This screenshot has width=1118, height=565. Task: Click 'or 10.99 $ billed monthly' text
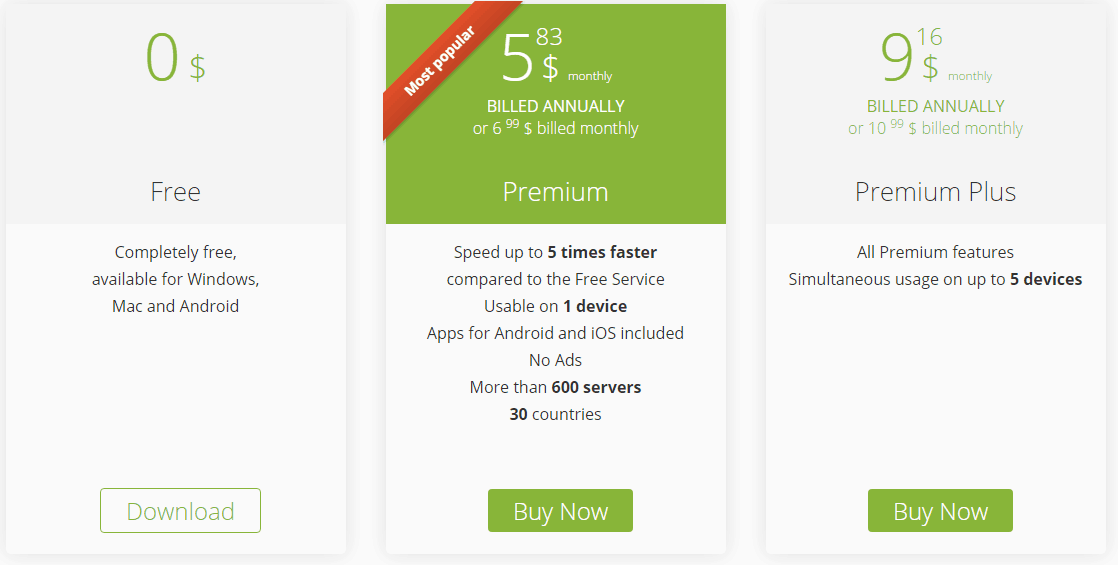coord(935,128)
